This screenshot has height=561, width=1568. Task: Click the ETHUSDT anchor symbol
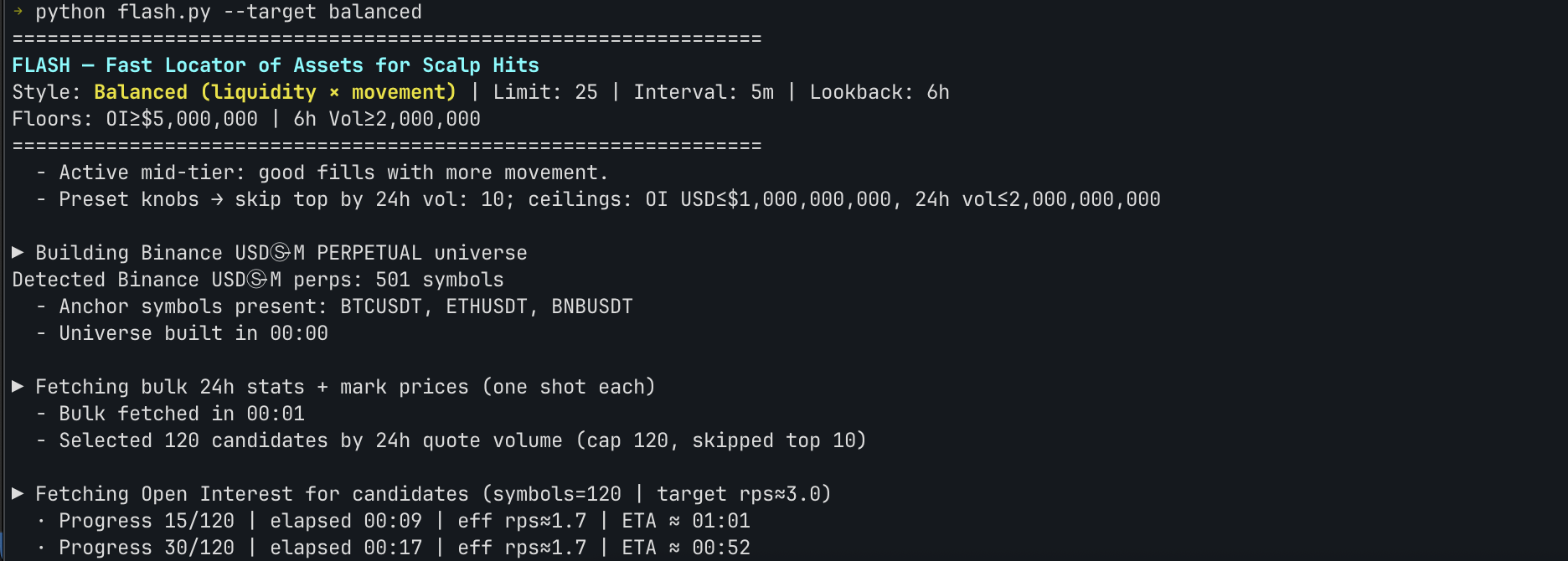[487, 306]
